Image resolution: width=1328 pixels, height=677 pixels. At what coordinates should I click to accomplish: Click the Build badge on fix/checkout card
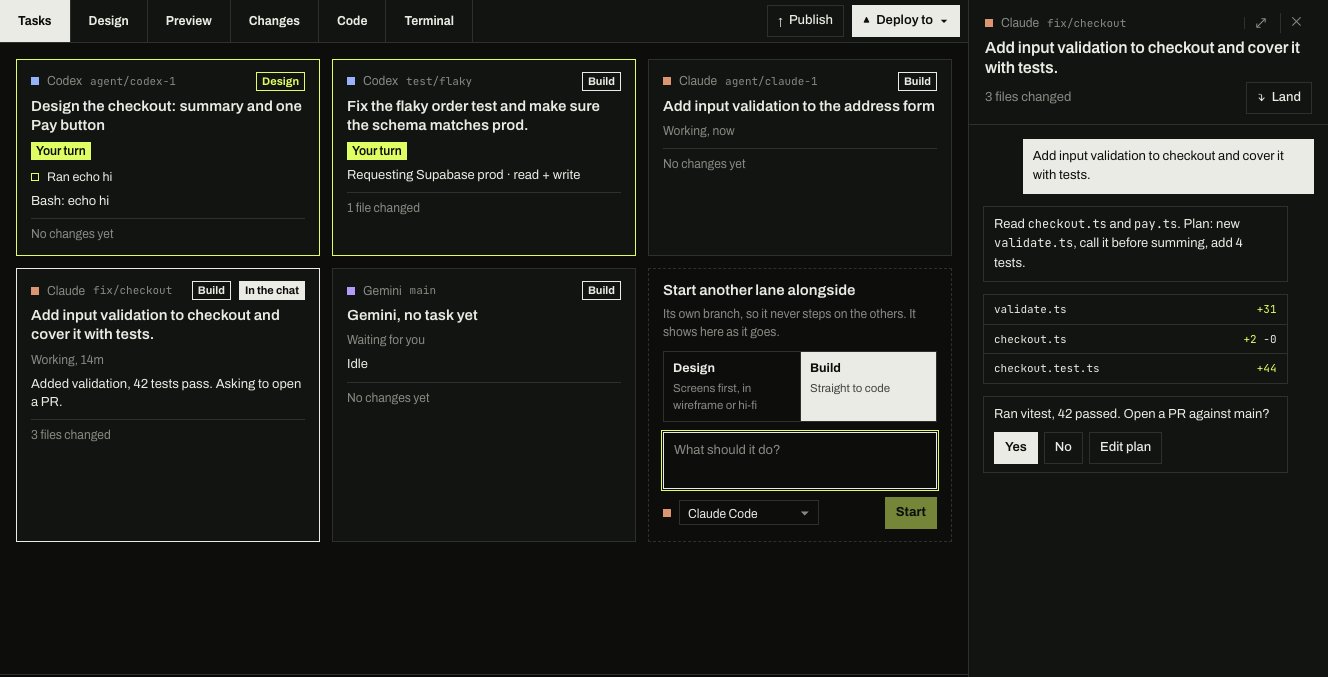211,290
